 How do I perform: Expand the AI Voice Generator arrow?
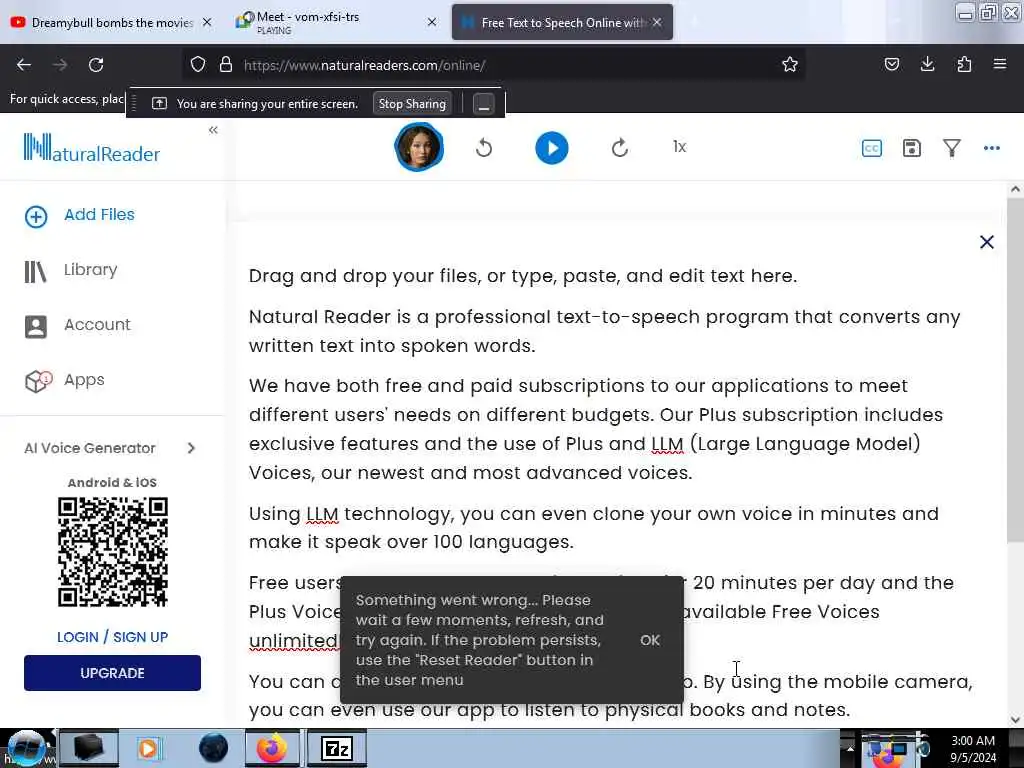point(191,448)
